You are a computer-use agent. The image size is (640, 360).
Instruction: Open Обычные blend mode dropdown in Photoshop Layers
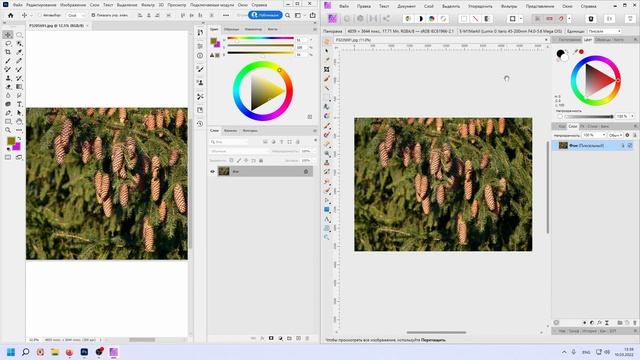pos(239,151)
